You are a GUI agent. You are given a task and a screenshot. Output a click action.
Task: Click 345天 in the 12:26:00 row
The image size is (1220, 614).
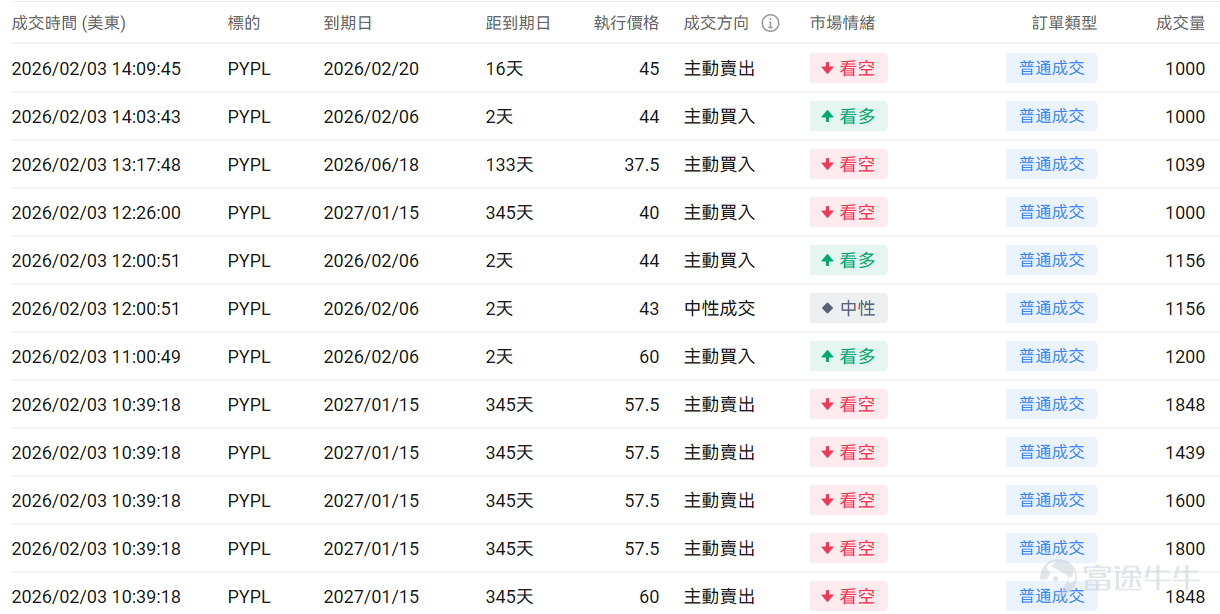[x=510, y=213]
